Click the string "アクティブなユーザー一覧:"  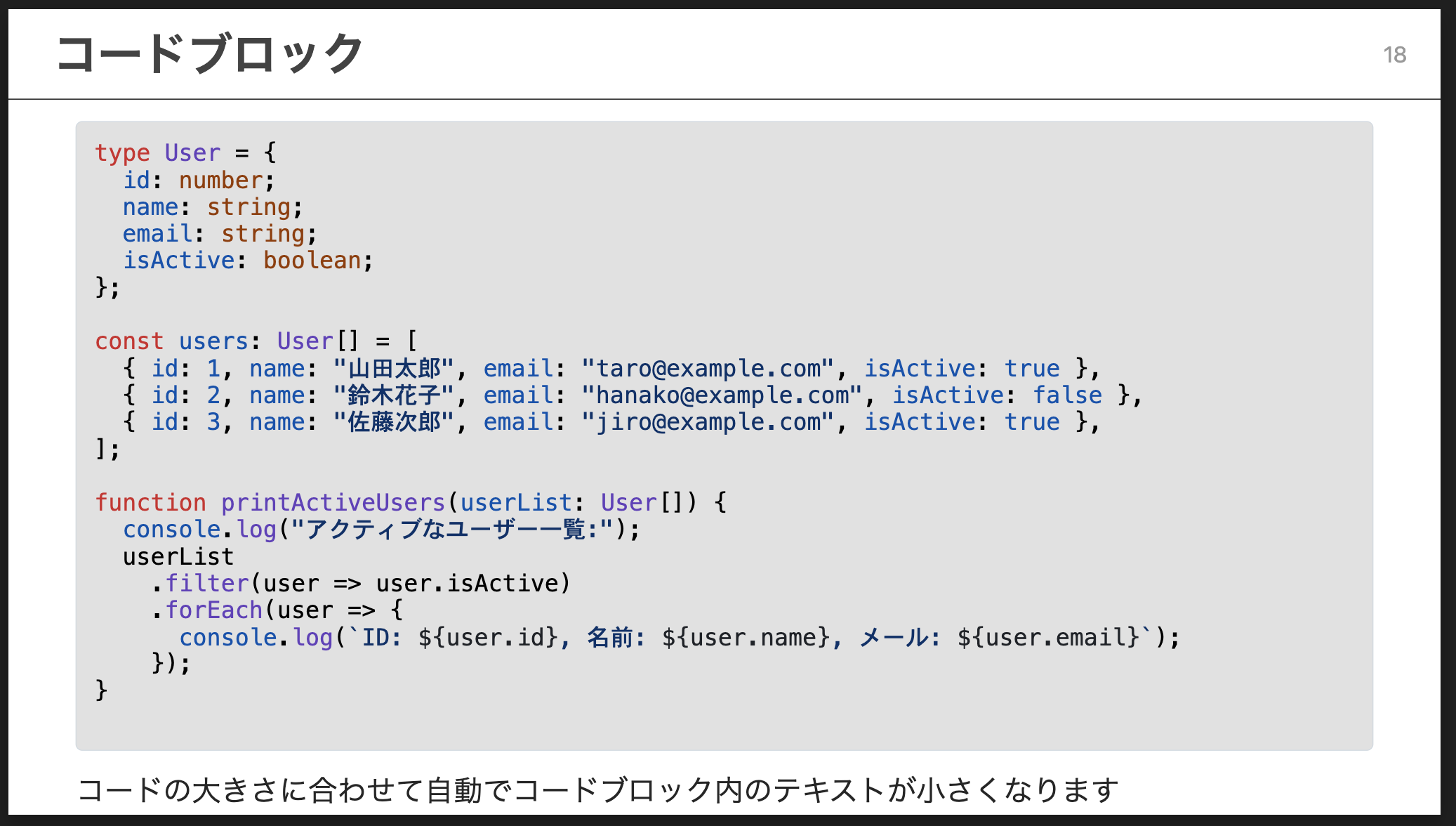tap(453, 529)
